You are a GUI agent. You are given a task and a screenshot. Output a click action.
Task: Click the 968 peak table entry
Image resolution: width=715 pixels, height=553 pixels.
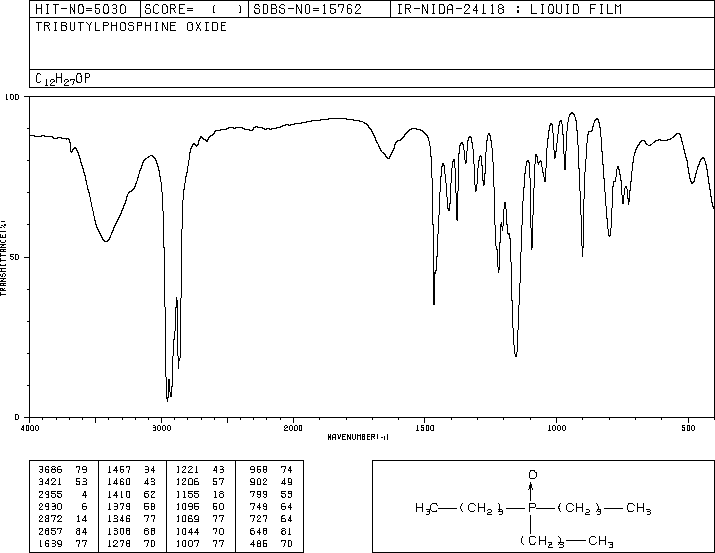(259, 470)
